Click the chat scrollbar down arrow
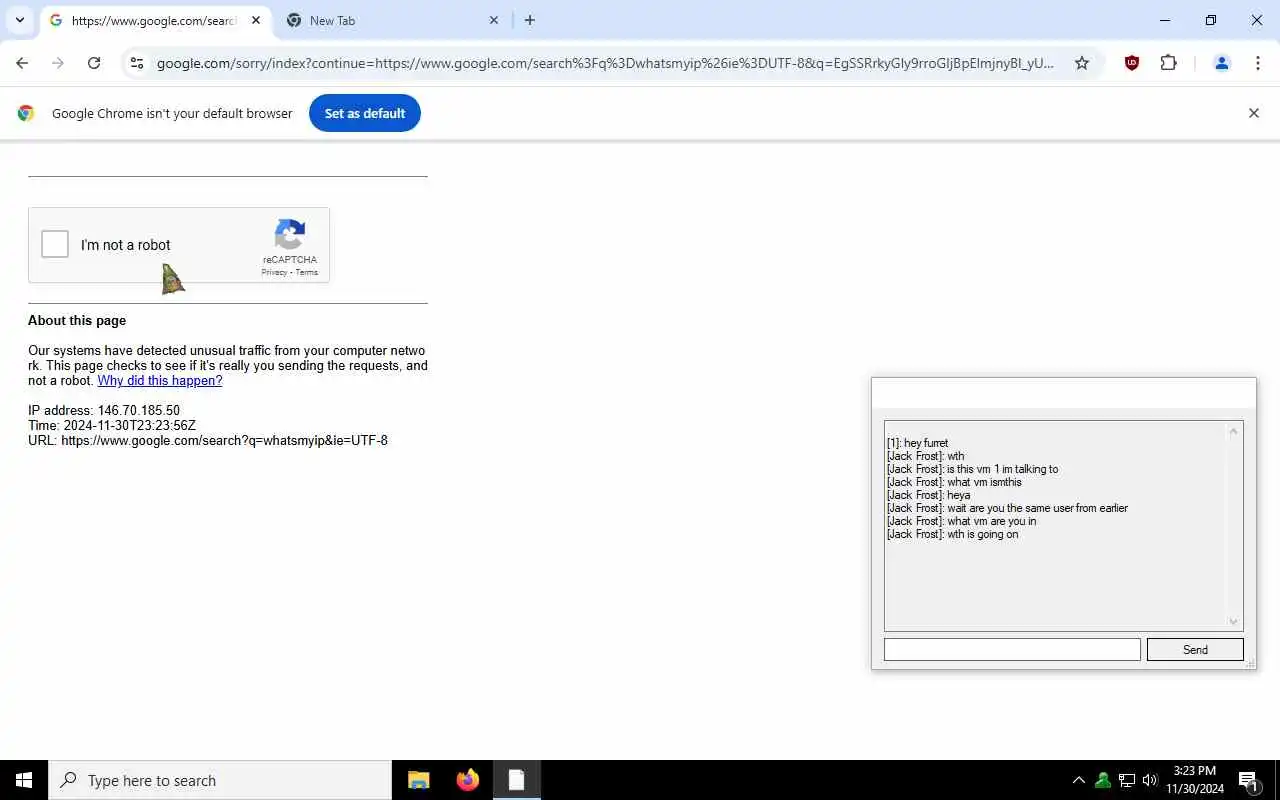The height and width of the screenshot is (800, 1280). point(1233,621)
